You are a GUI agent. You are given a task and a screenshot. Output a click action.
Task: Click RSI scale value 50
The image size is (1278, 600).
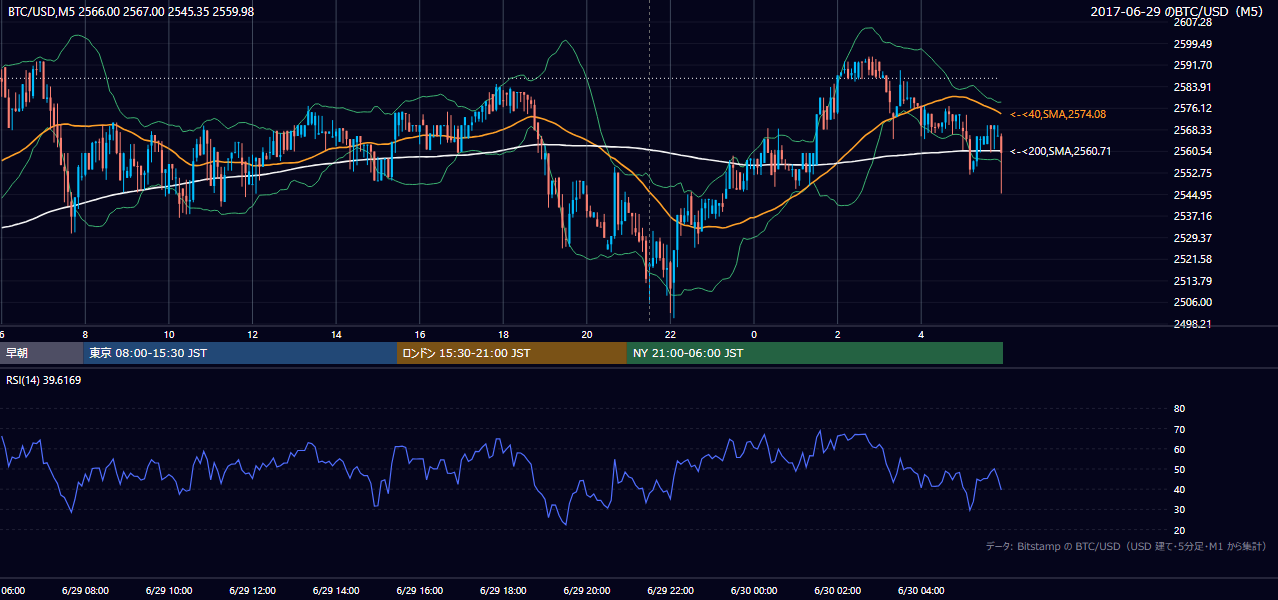pyautogui.click(x=1179, y=469)
